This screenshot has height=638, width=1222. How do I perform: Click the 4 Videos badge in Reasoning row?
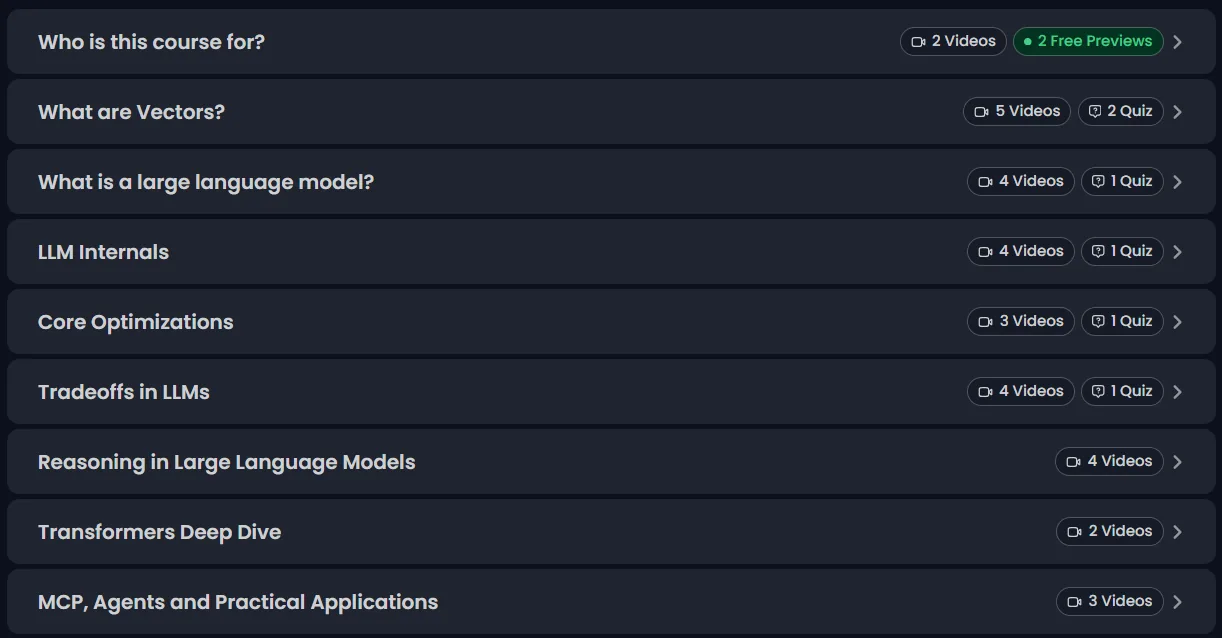point(1109,461)
